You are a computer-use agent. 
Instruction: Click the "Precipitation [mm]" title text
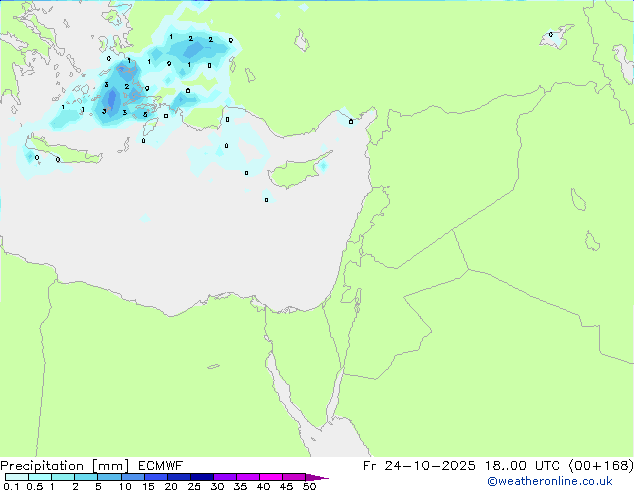[64, 466]
